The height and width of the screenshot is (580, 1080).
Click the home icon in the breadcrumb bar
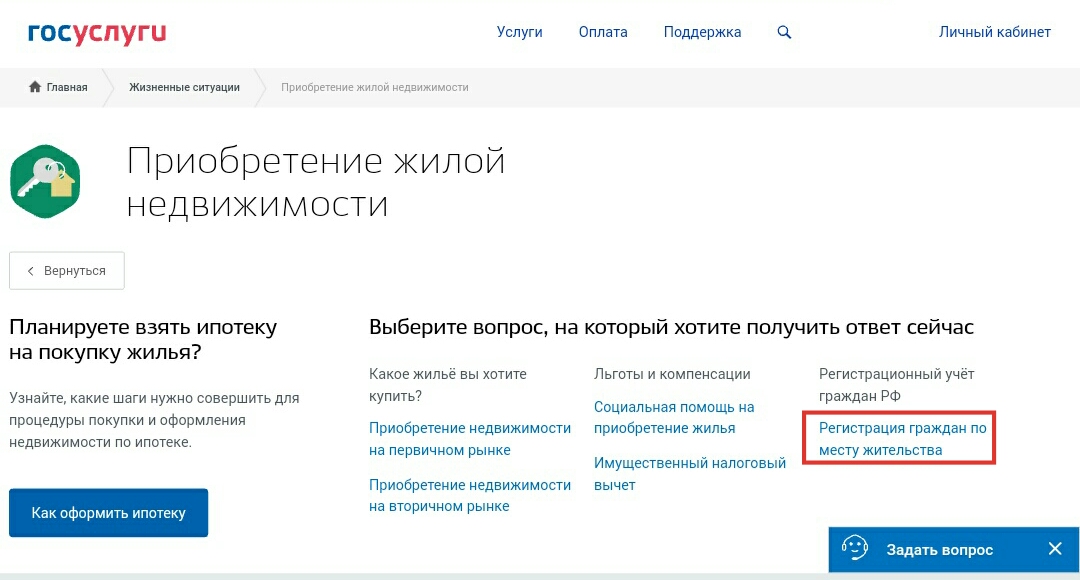35,87
